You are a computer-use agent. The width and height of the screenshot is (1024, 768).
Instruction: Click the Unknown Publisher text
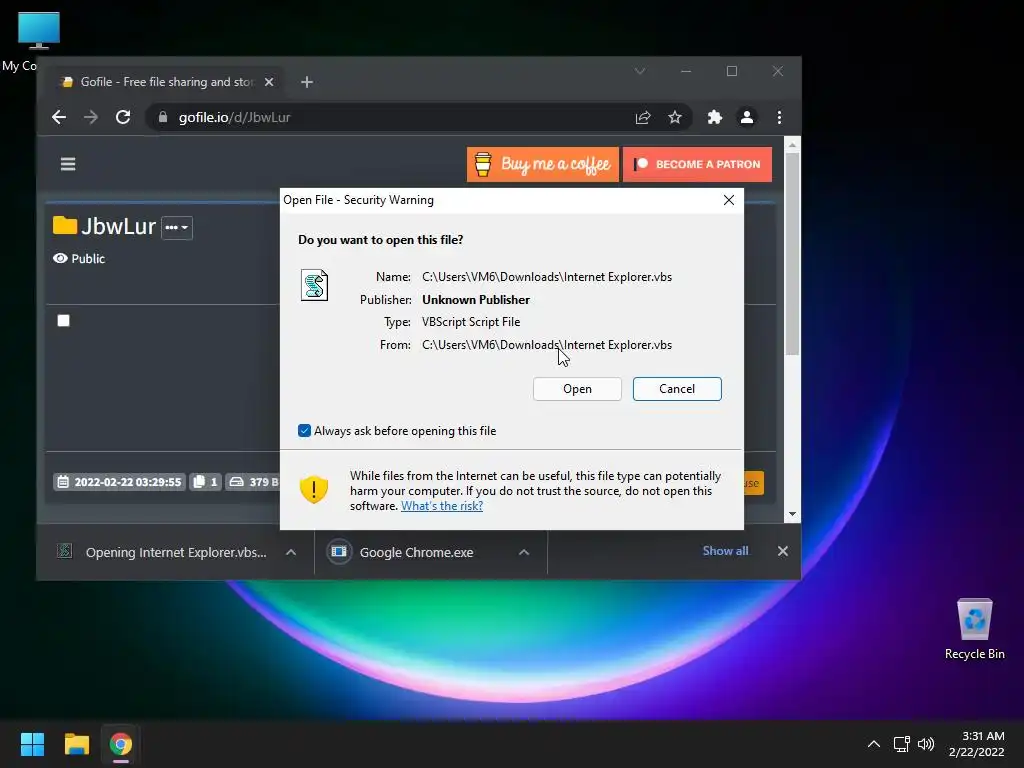click(x=476, y=300)
